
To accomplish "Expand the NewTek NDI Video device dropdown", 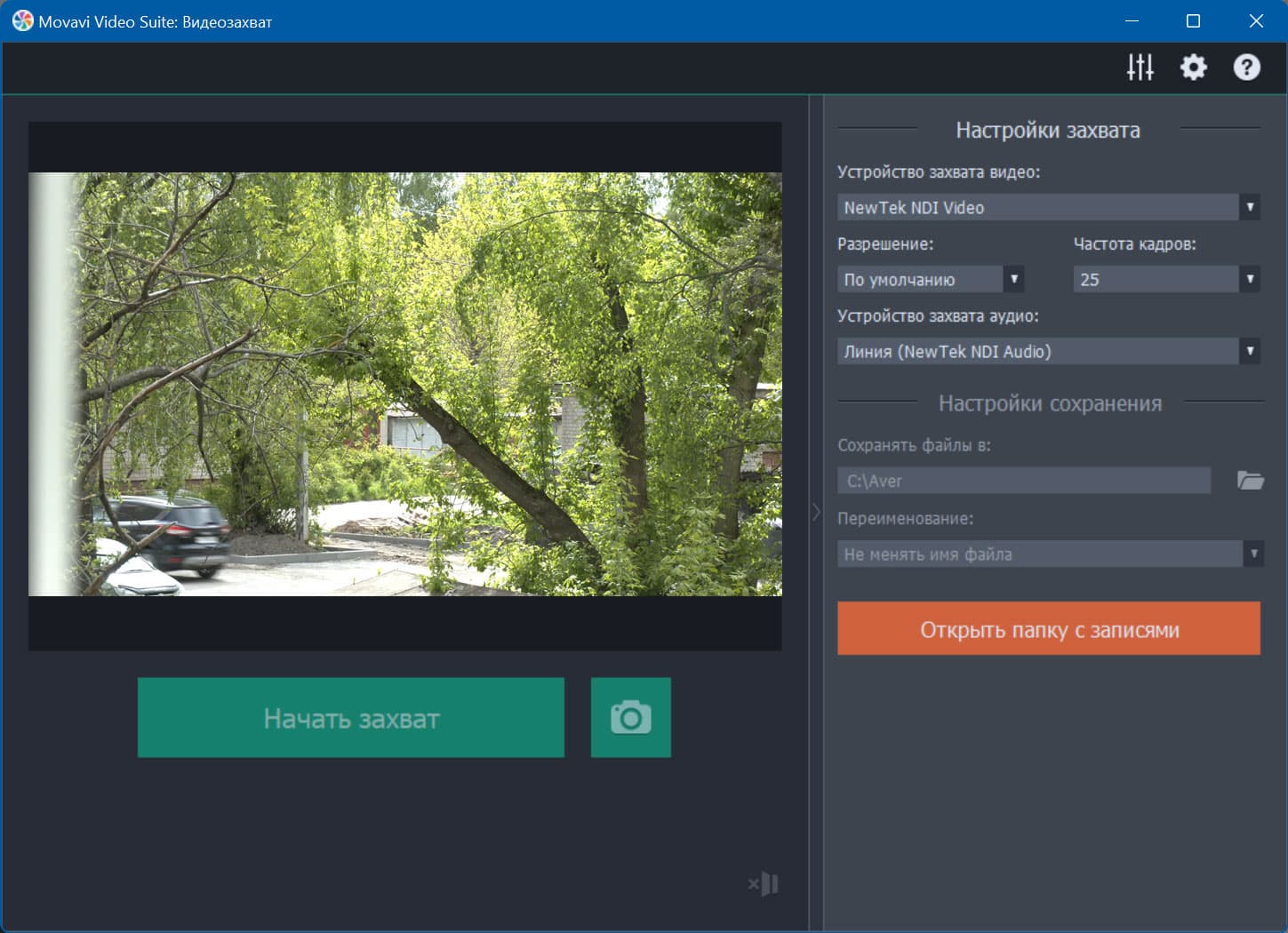I will tap(1049, 207).
